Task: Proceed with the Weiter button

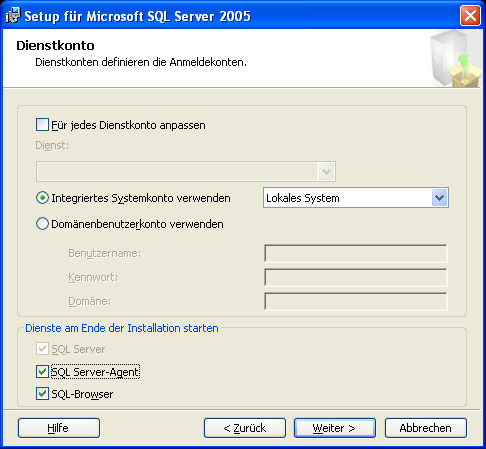Action: point(335,428)
